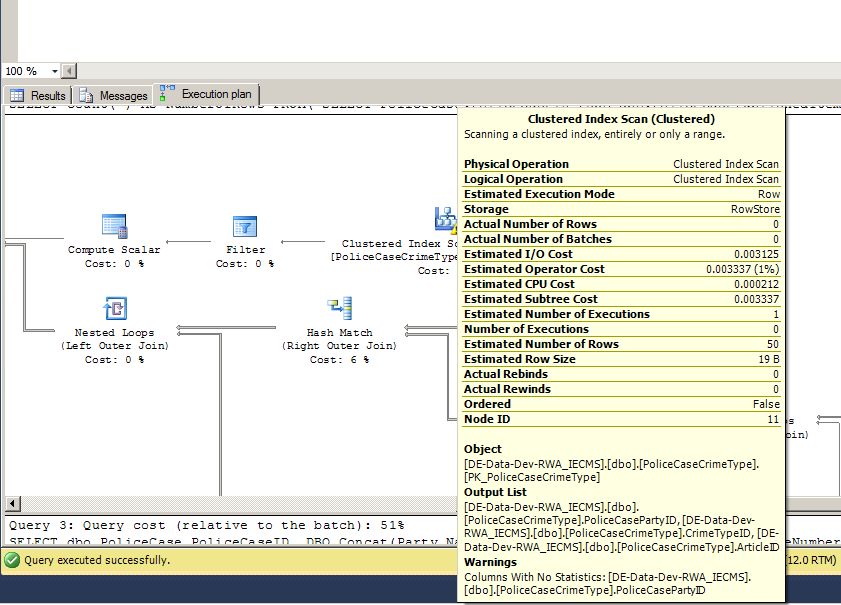Click the 'Estimated CPU Cost' tooltip row
This screenshot has height=605, width=841.
coord(622,284)
